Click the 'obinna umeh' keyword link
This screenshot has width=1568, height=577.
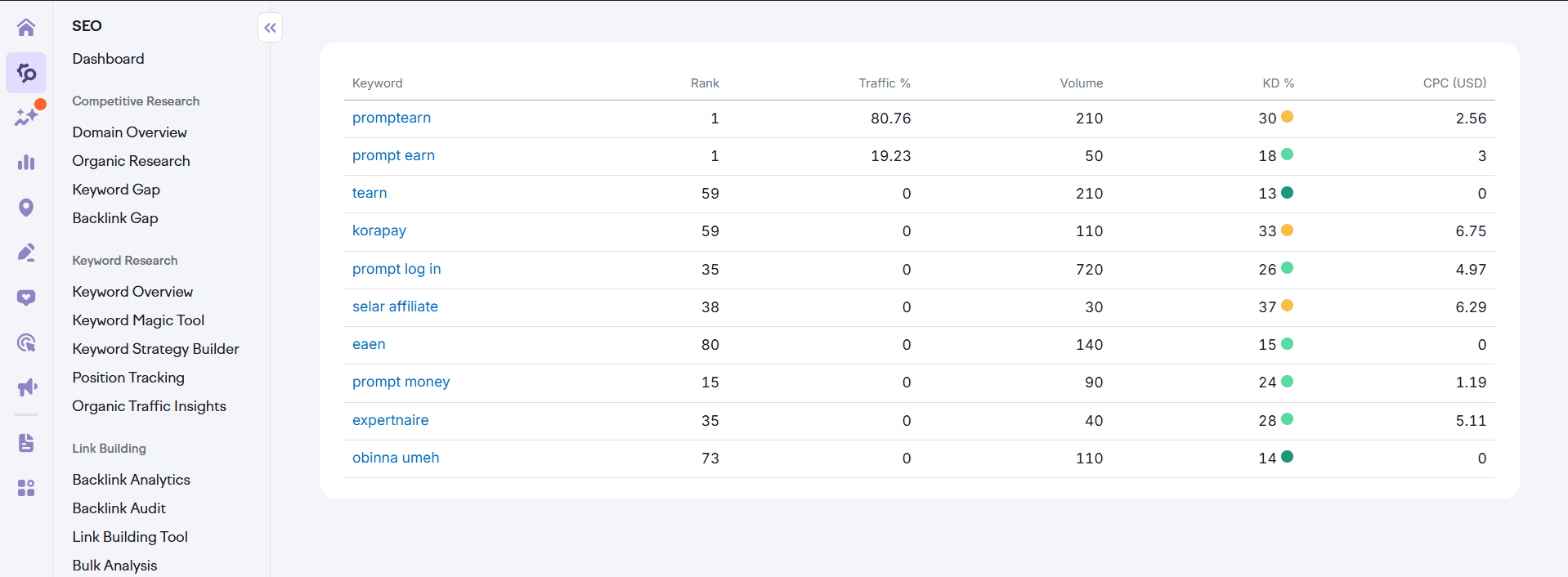tap(396, 458)
